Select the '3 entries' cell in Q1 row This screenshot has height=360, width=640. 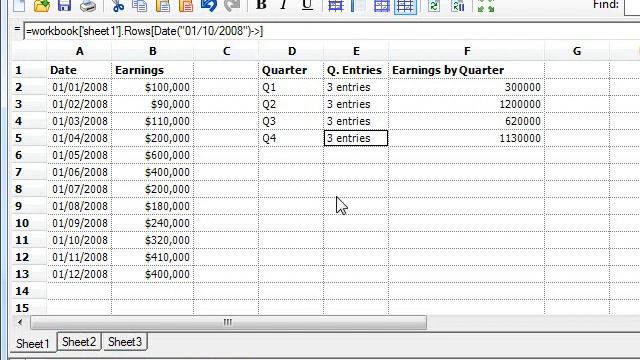click(x=356, y=87)
